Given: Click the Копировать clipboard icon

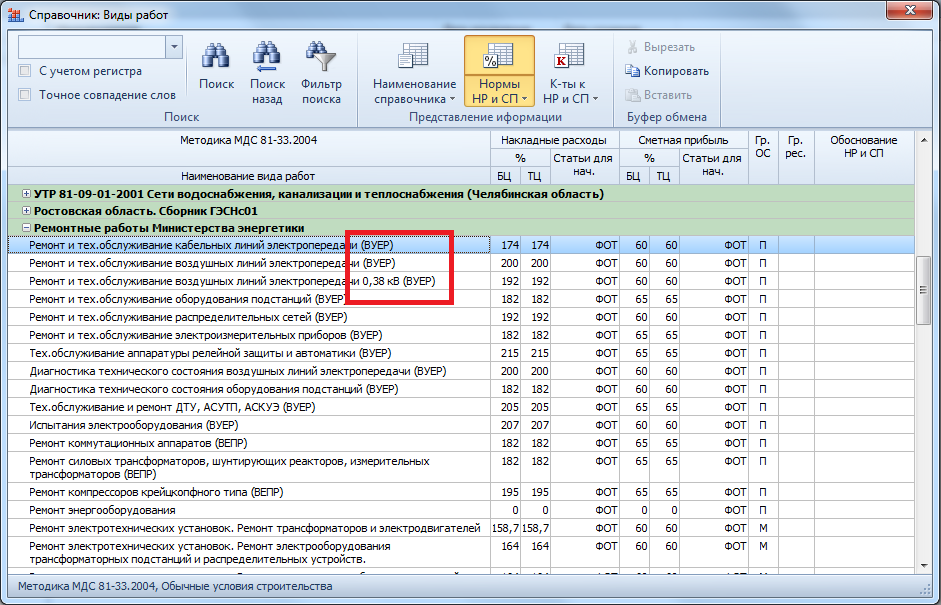Looking at the screenshot, I should click(633, 71).
